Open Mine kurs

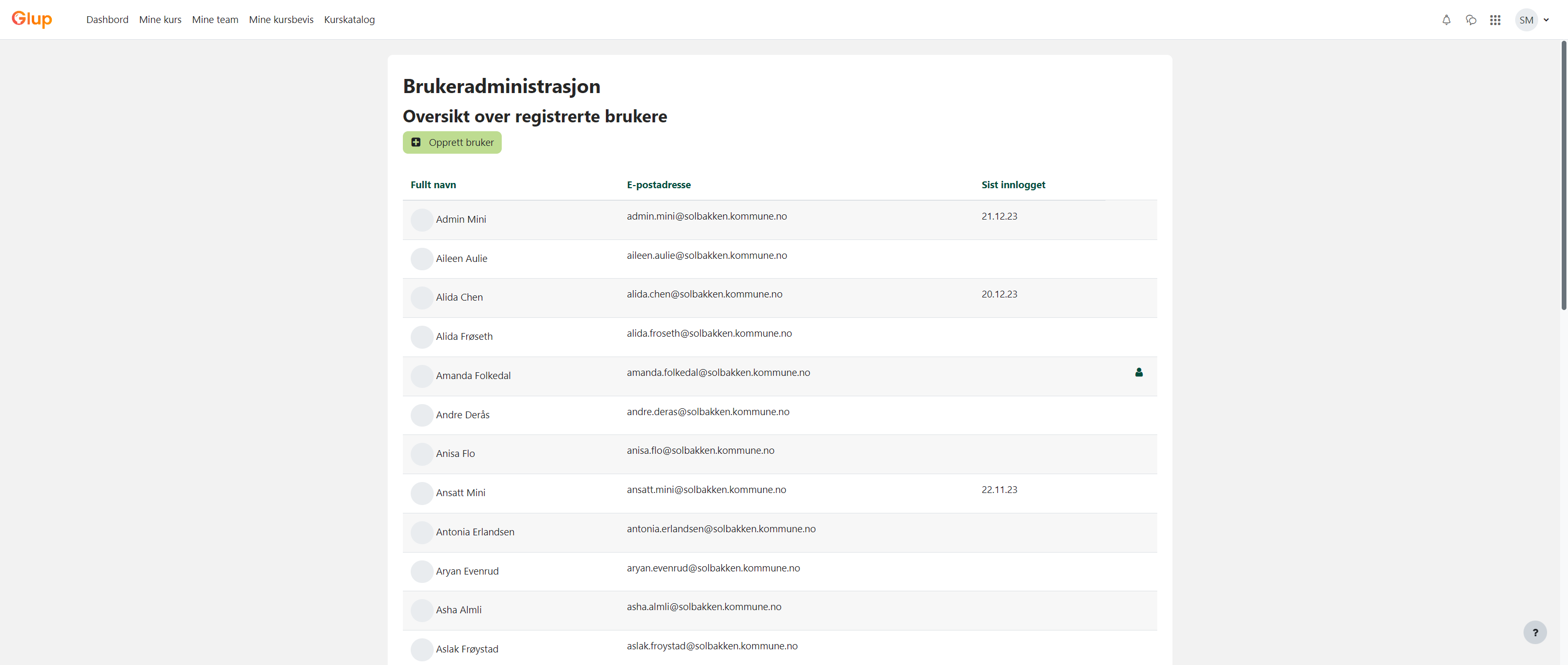click(160, 19)
